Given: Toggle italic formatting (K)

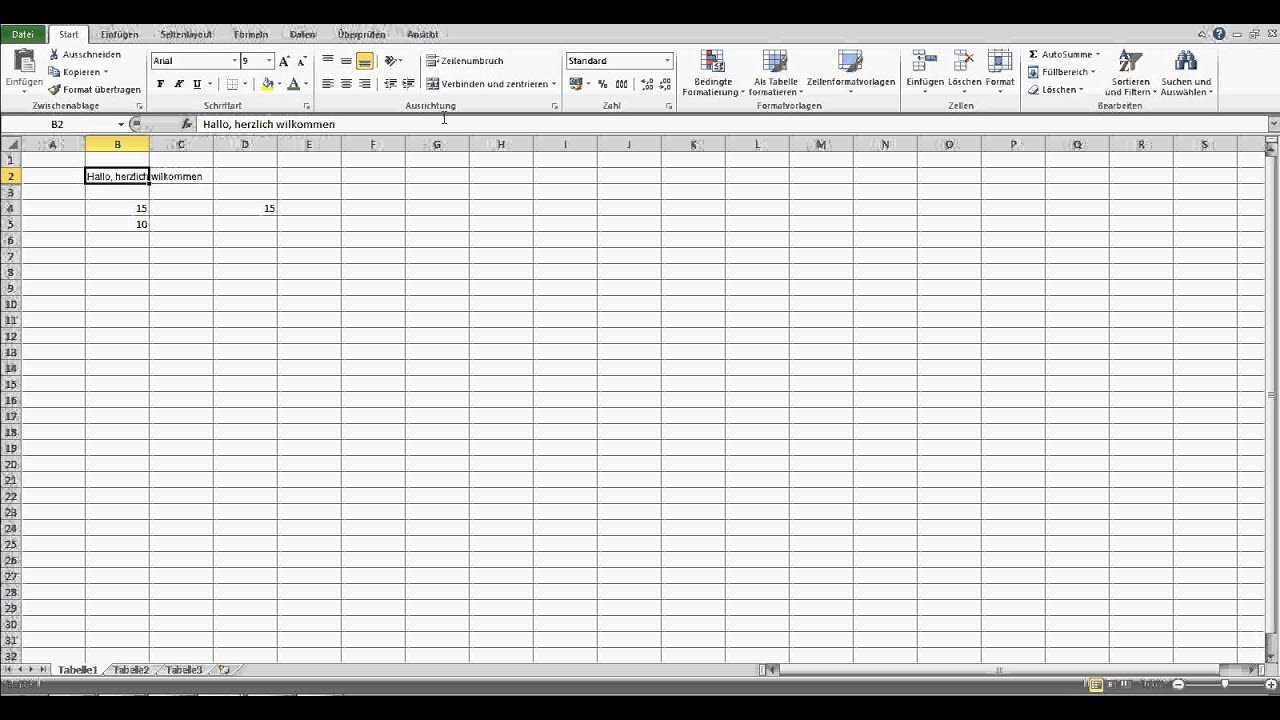Looking at the screenshot, I should tap(178, 84).
